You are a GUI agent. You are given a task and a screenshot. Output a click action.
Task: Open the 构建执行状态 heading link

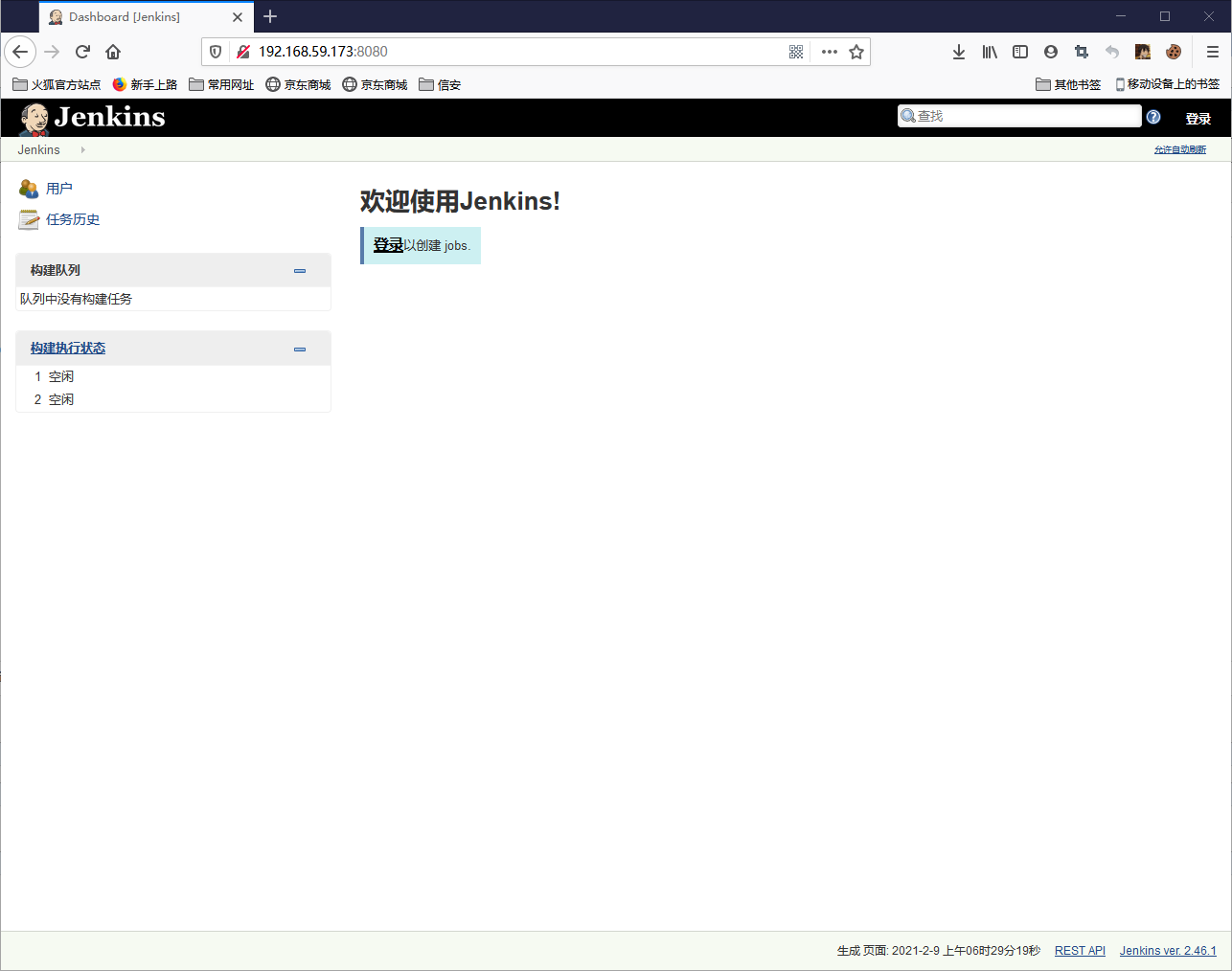tap(68, 349)
